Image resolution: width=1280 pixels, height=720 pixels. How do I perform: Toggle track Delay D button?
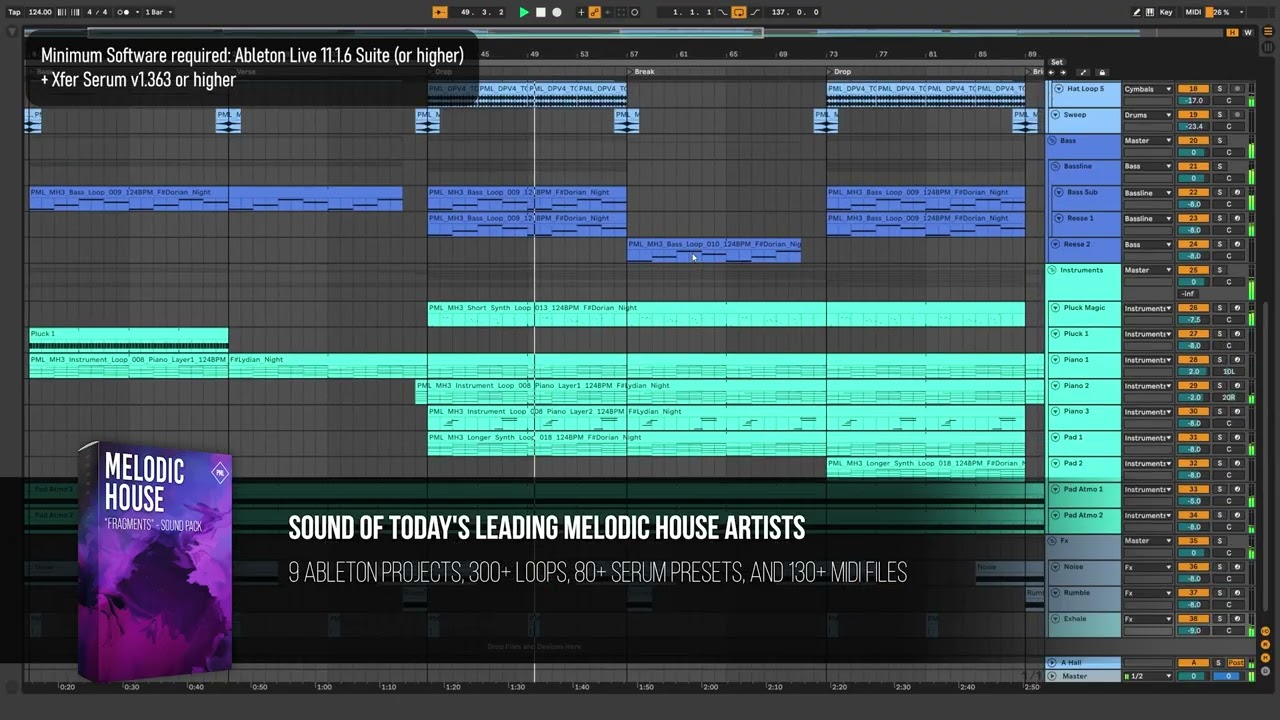[1265, 671]
